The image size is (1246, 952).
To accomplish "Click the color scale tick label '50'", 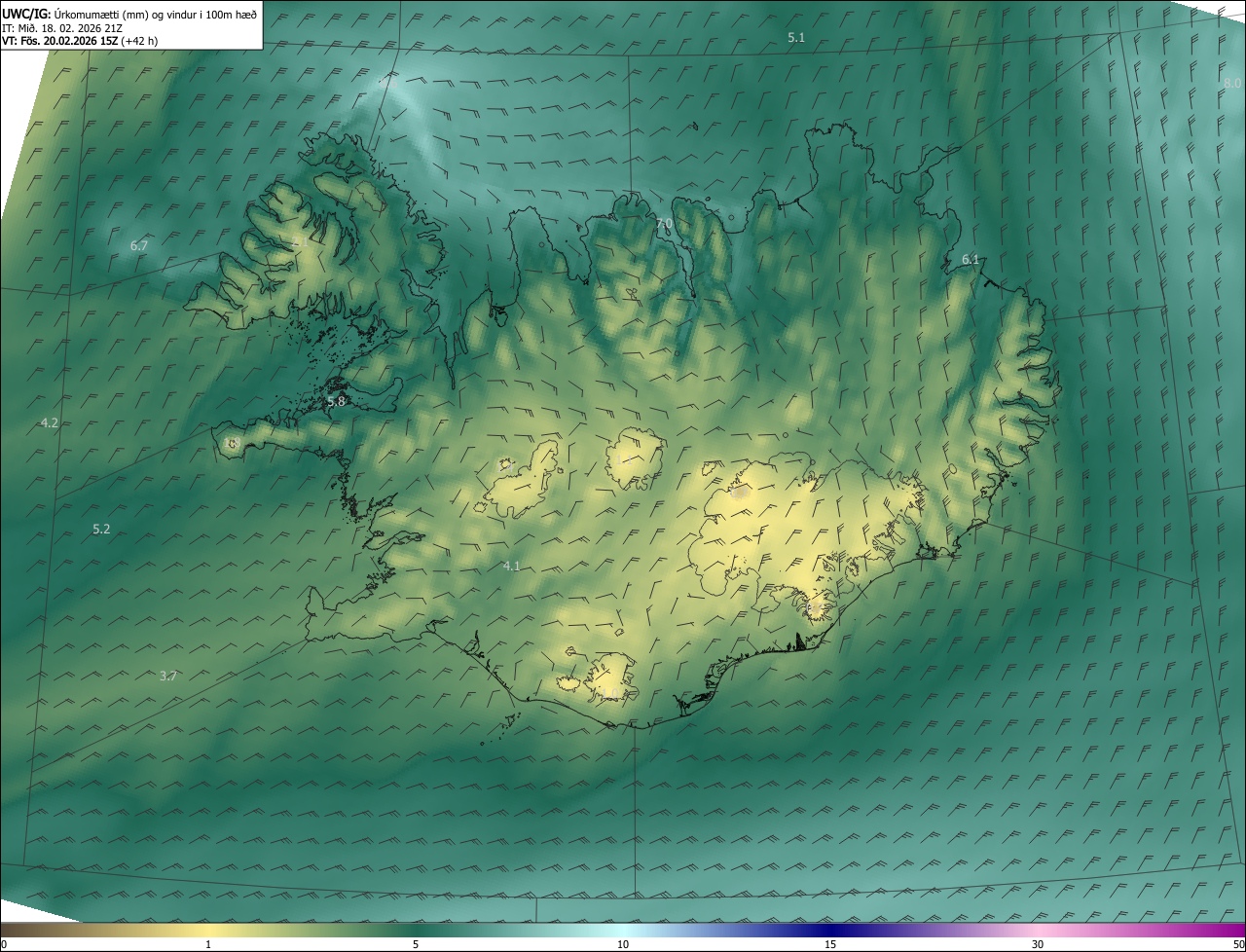I will coord(1238,944).
